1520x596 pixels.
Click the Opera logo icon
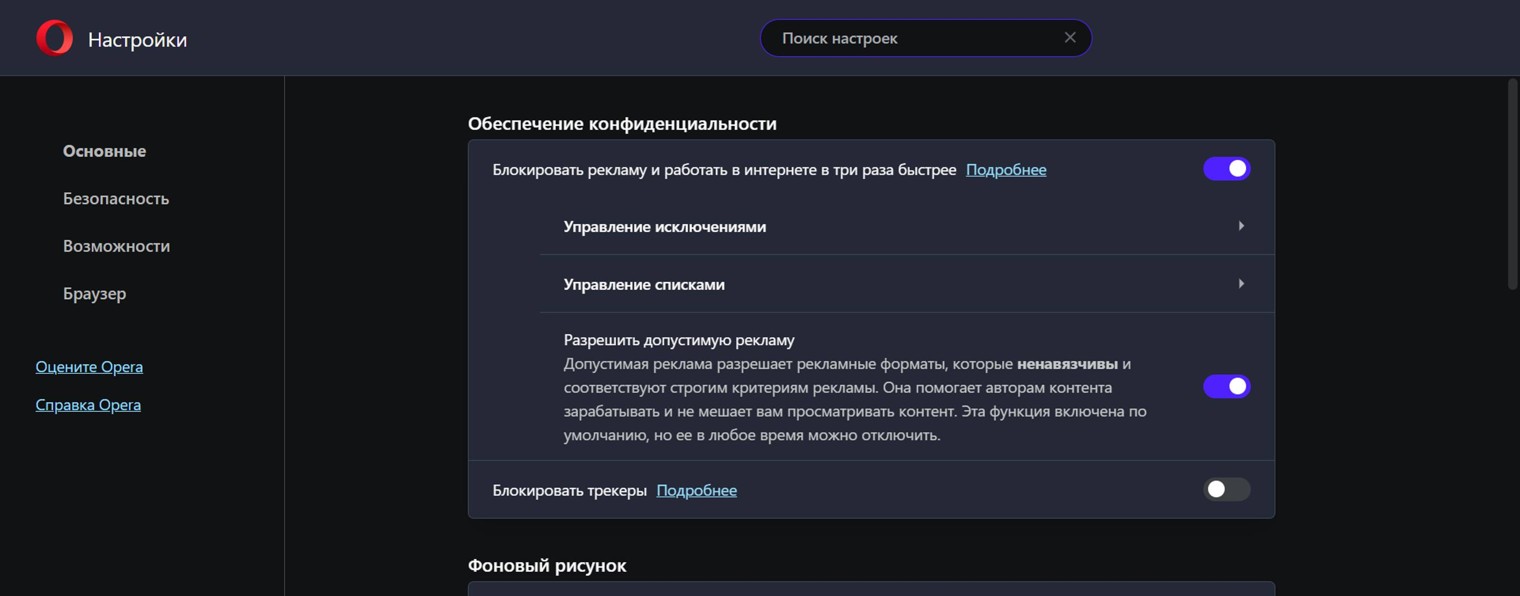pyautogui.click(x=54, y=39)
